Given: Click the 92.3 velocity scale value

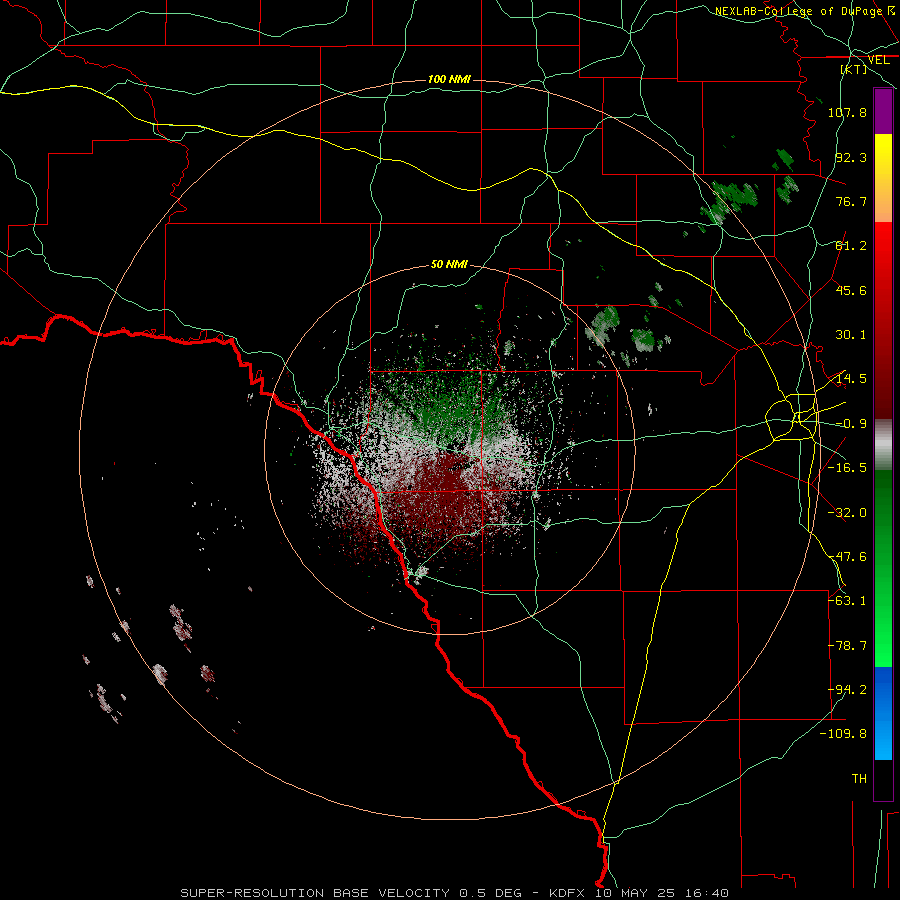Looking at the screenshot, I should 851,157.
